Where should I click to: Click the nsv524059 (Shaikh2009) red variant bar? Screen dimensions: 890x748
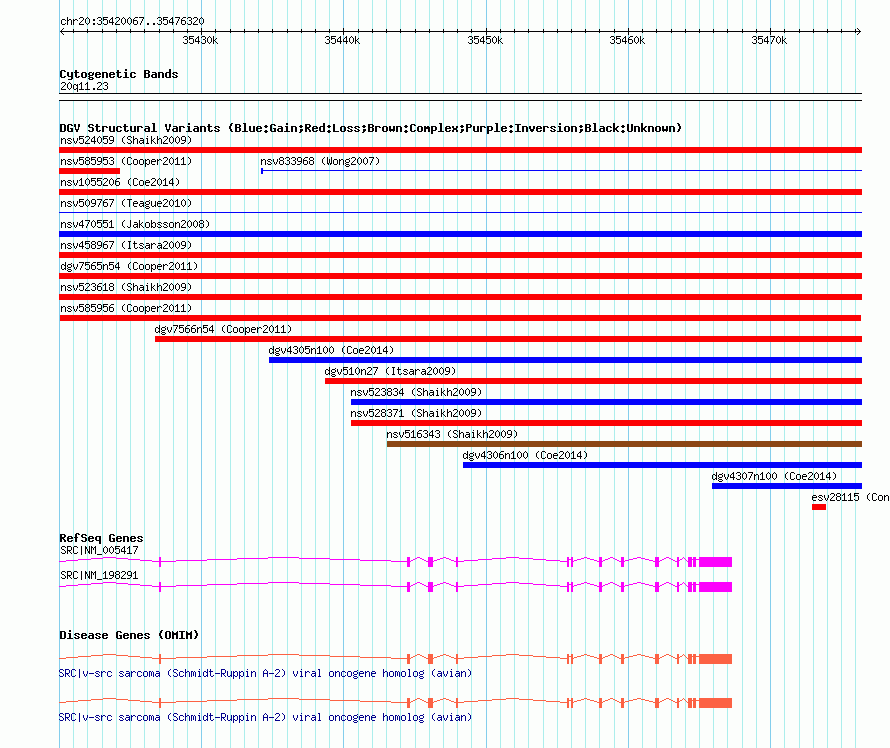coord(460,150)
